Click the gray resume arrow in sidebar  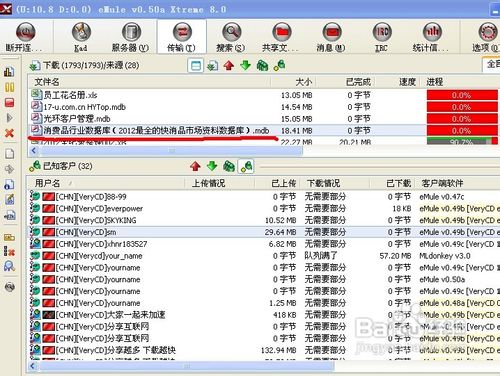tap(9, 118)
